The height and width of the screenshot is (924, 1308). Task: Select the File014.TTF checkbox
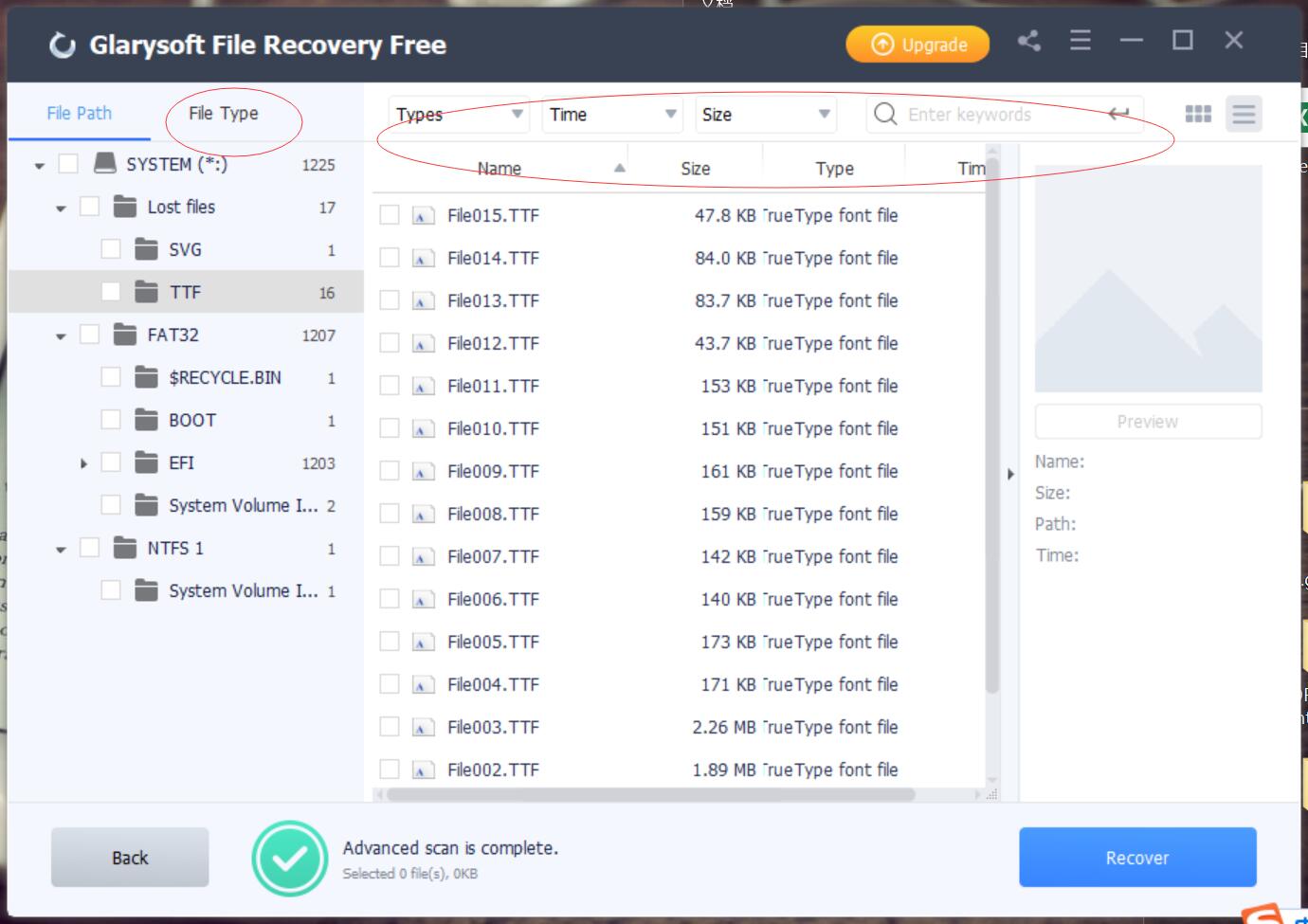coord(390,258)
